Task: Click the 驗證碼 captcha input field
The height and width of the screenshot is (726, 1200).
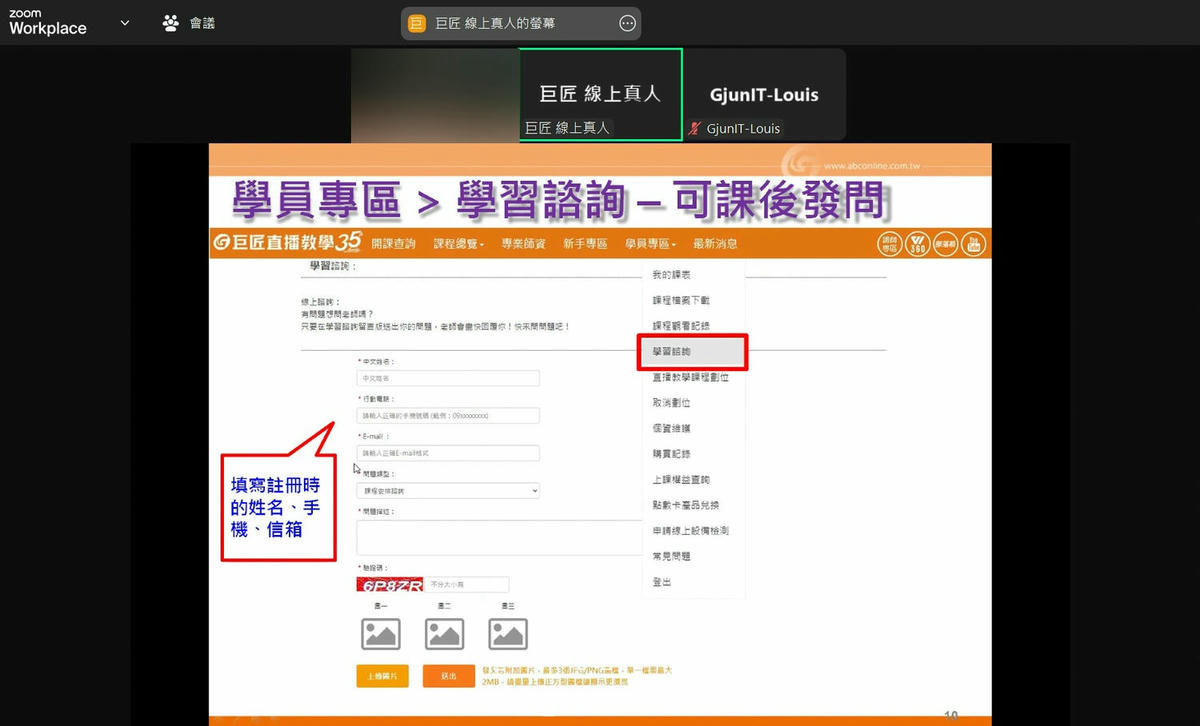Action: tap(467, 585)
